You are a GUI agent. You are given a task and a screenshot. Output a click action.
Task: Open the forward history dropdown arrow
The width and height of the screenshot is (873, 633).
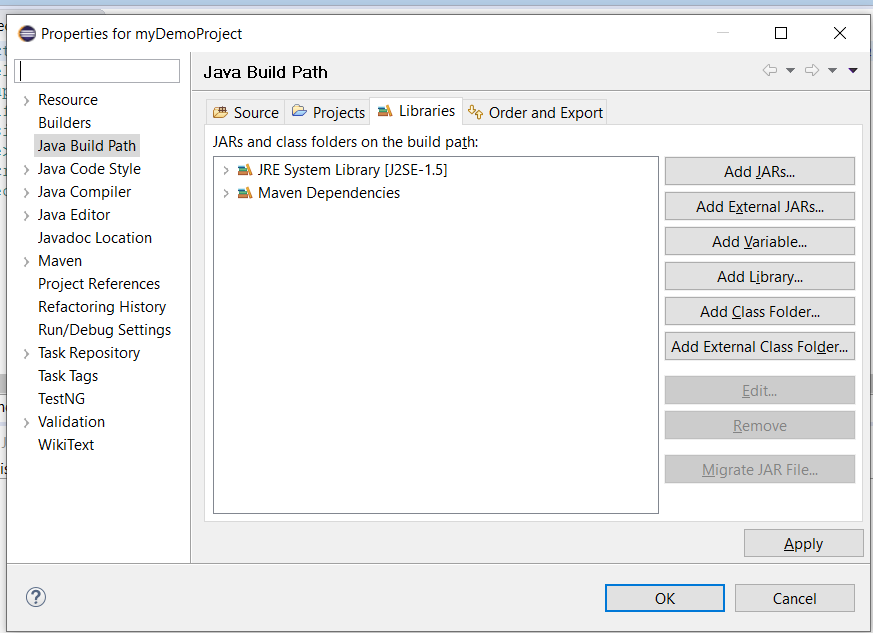pos(832,71)
